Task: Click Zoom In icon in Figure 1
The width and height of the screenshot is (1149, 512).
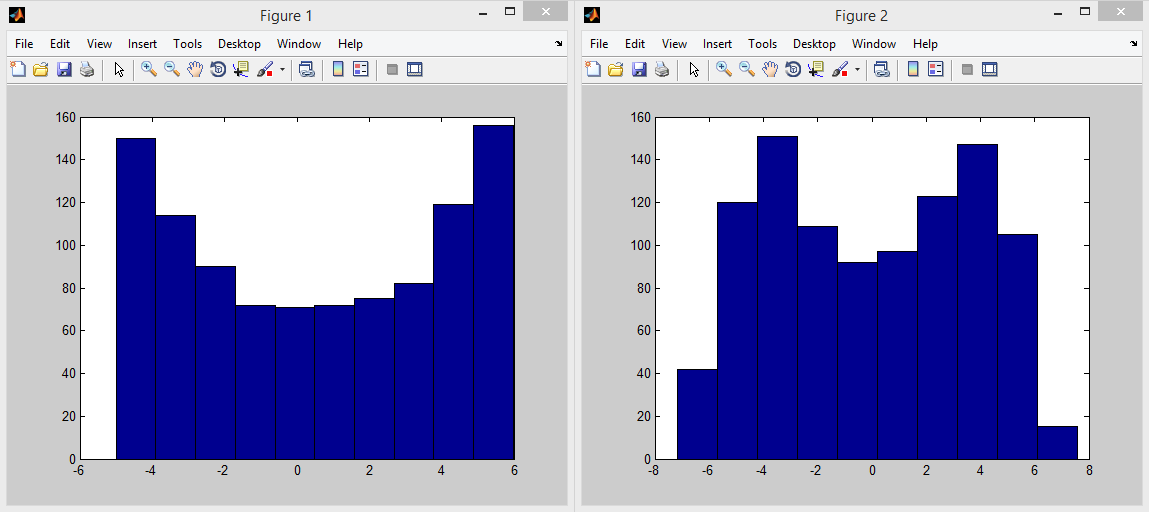Action: pyautogui.click(x=148, y=70)
